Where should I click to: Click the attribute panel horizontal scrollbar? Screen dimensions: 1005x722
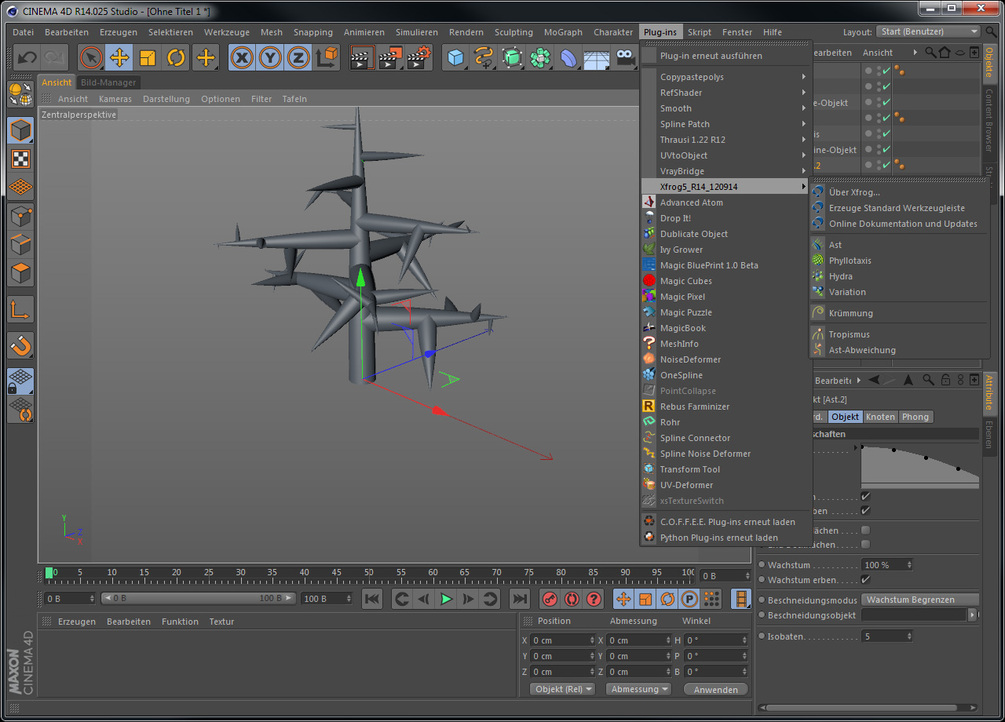(x=863, y=708)
